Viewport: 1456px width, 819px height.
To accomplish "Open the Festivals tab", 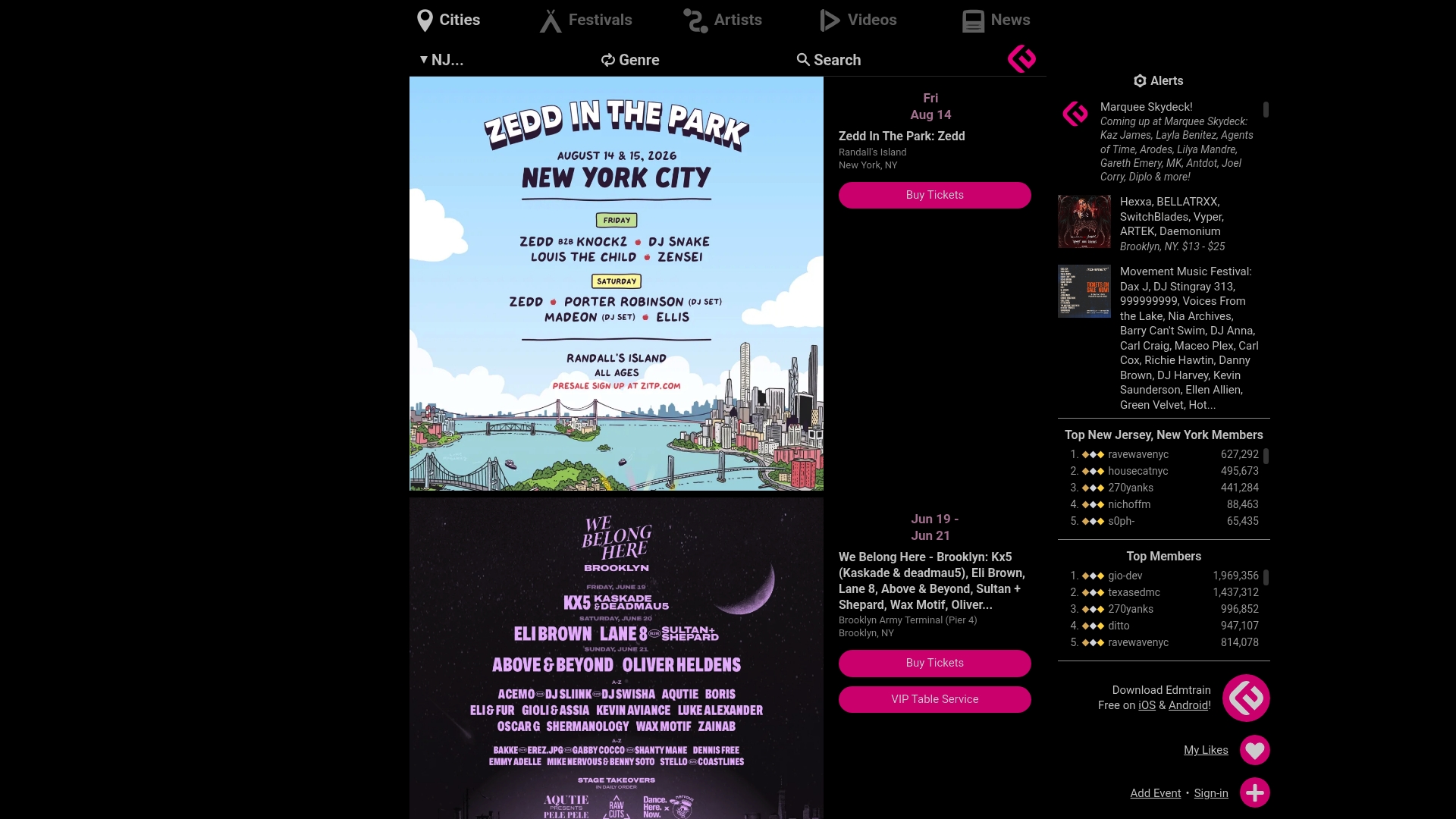I will pyautogui.click(x=585, y=20).
